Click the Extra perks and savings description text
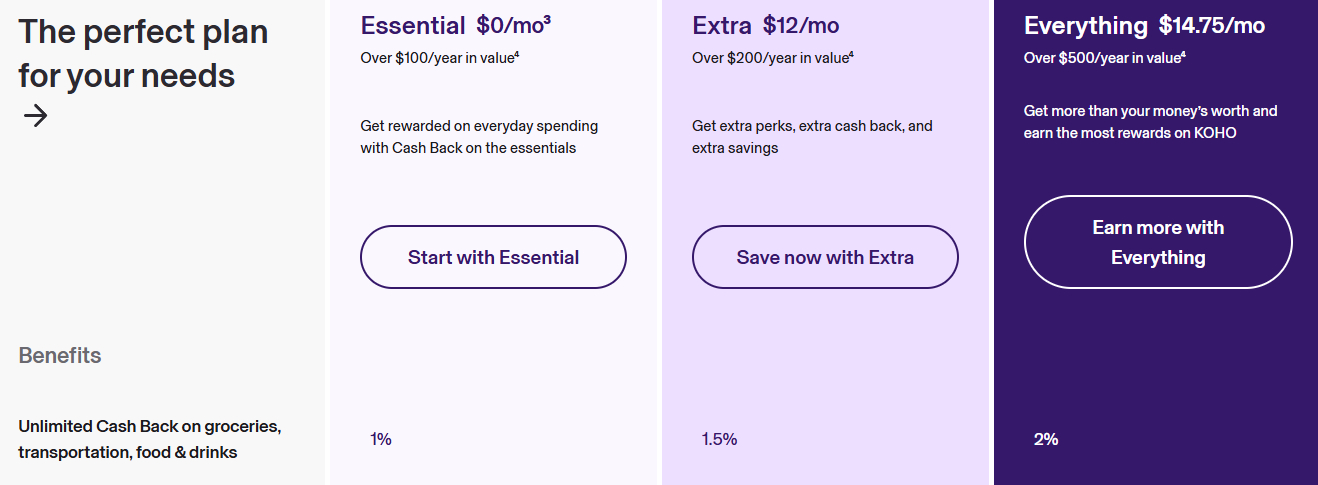Viewport: 1318px width, 485px height. [812, 137]
